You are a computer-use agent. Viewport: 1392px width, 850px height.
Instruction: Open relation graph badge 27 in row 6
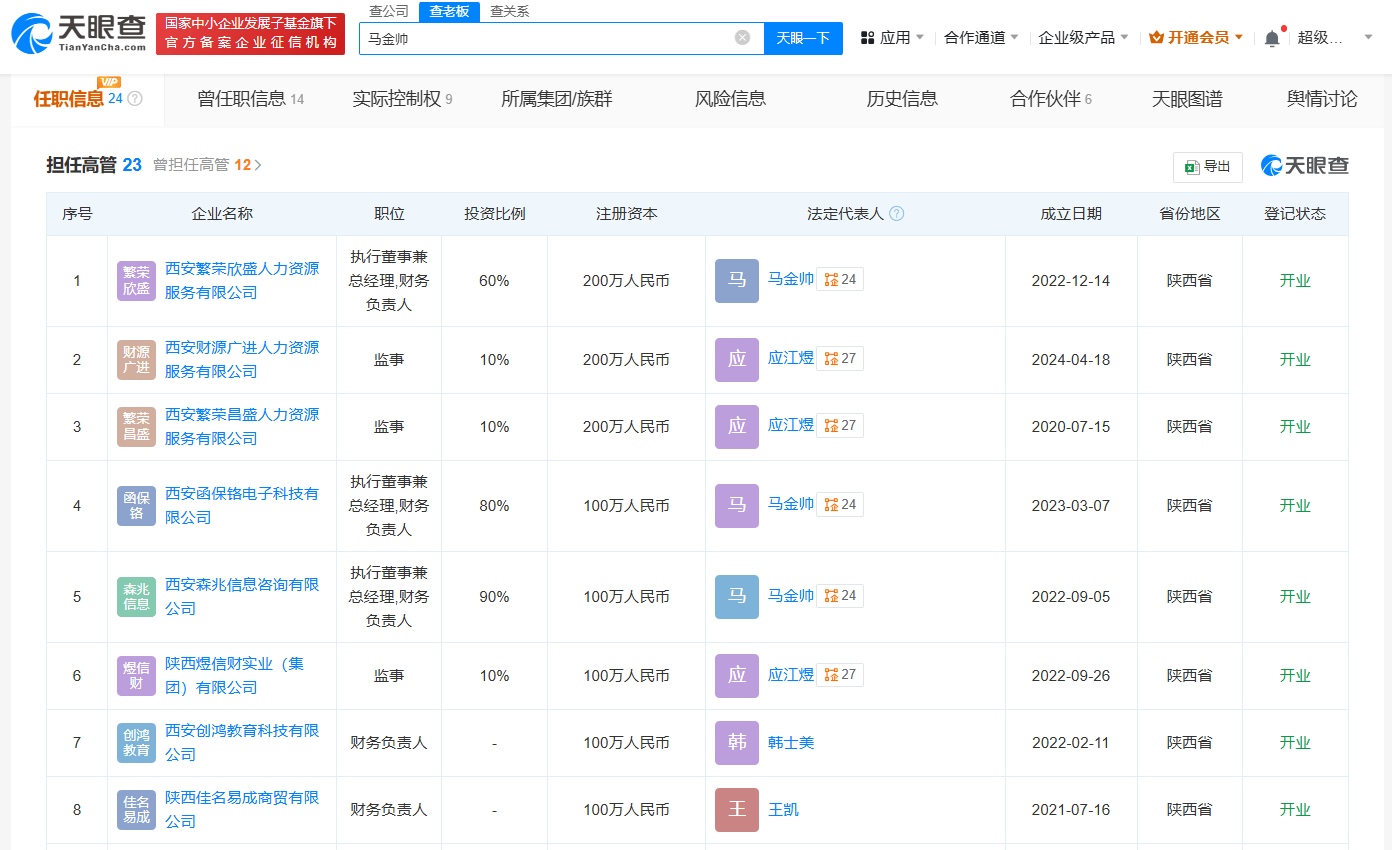click(x=840, y=675)
